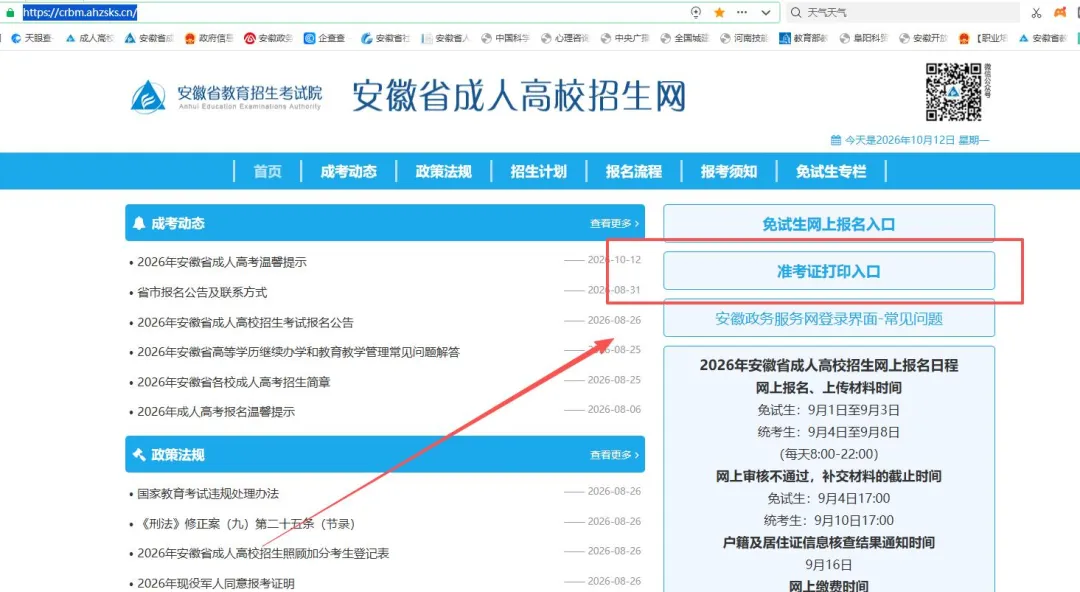Open 免试生专栏 navigation menu item
Viewport: 1080px width, 592px height.
[x=831, y=172]
